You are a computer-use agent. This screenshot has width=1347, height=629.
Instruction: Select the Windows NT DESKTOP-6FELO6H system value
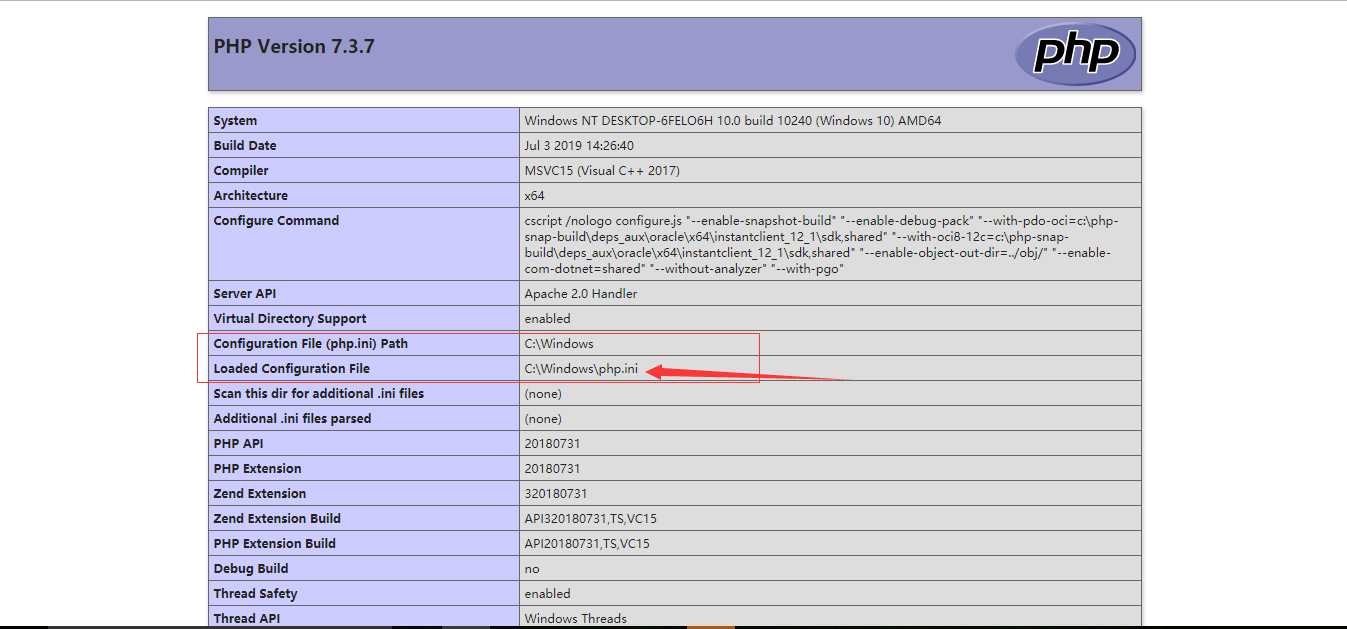click(x=732, y=121)
